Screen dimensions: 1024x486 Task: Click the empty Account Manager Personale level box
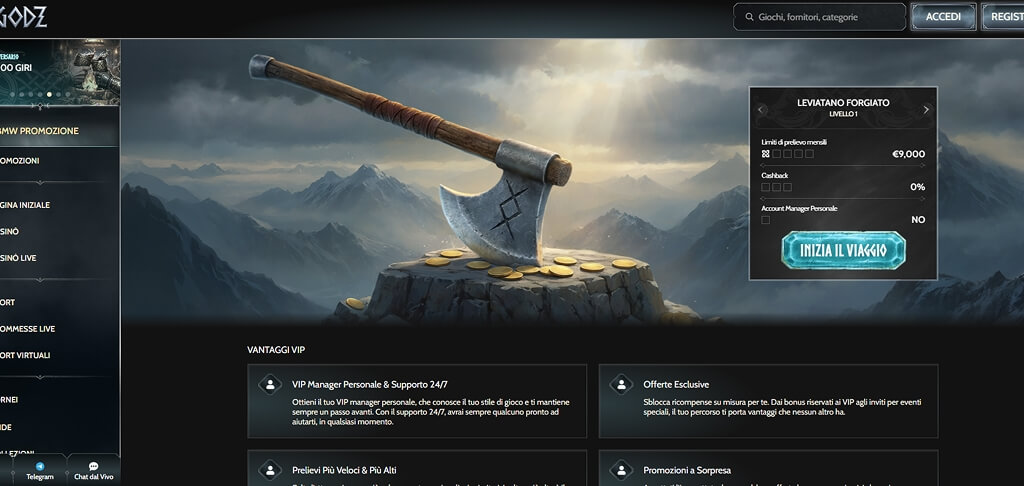pos(765,220)
